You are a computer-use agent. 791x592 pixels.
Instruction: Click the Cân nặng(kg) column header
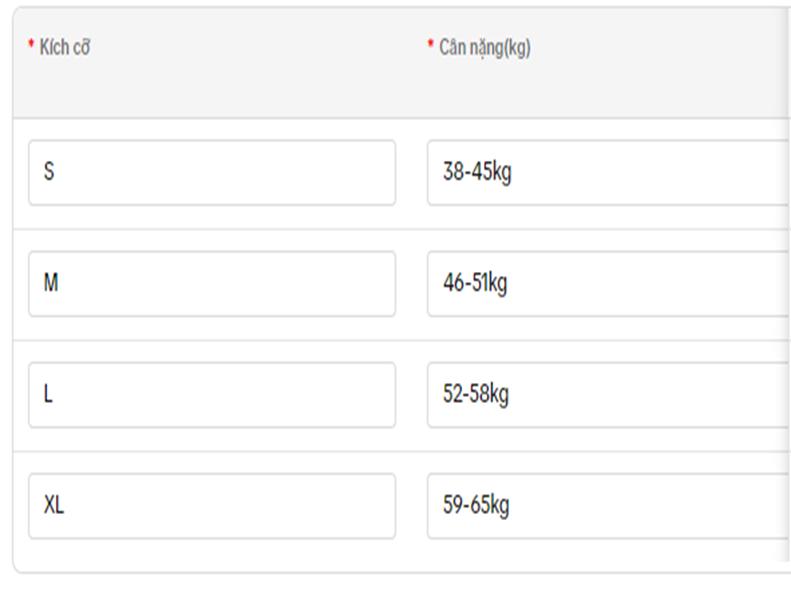(485, 48)
